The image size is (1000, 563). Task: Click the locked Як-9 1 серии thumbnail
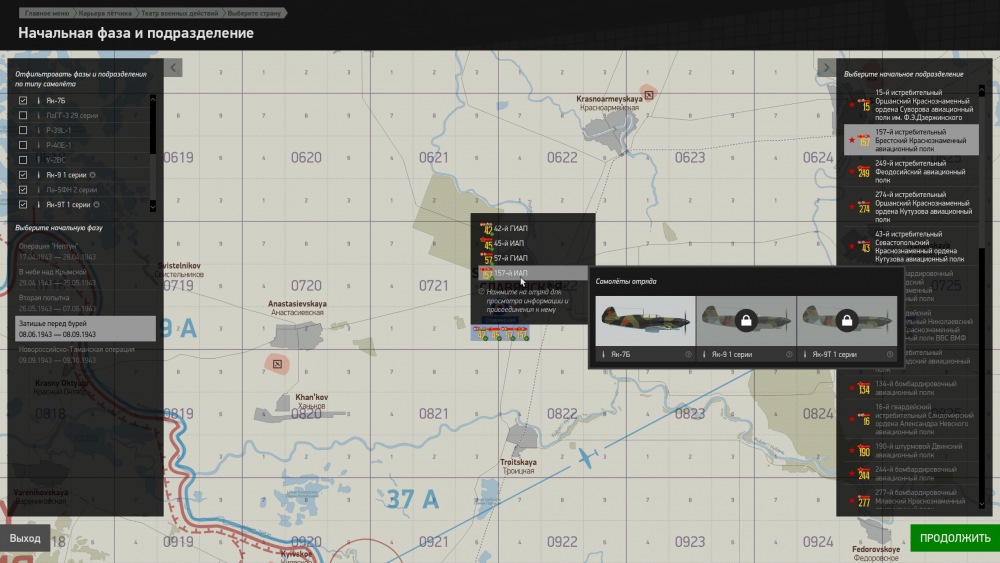746,321
